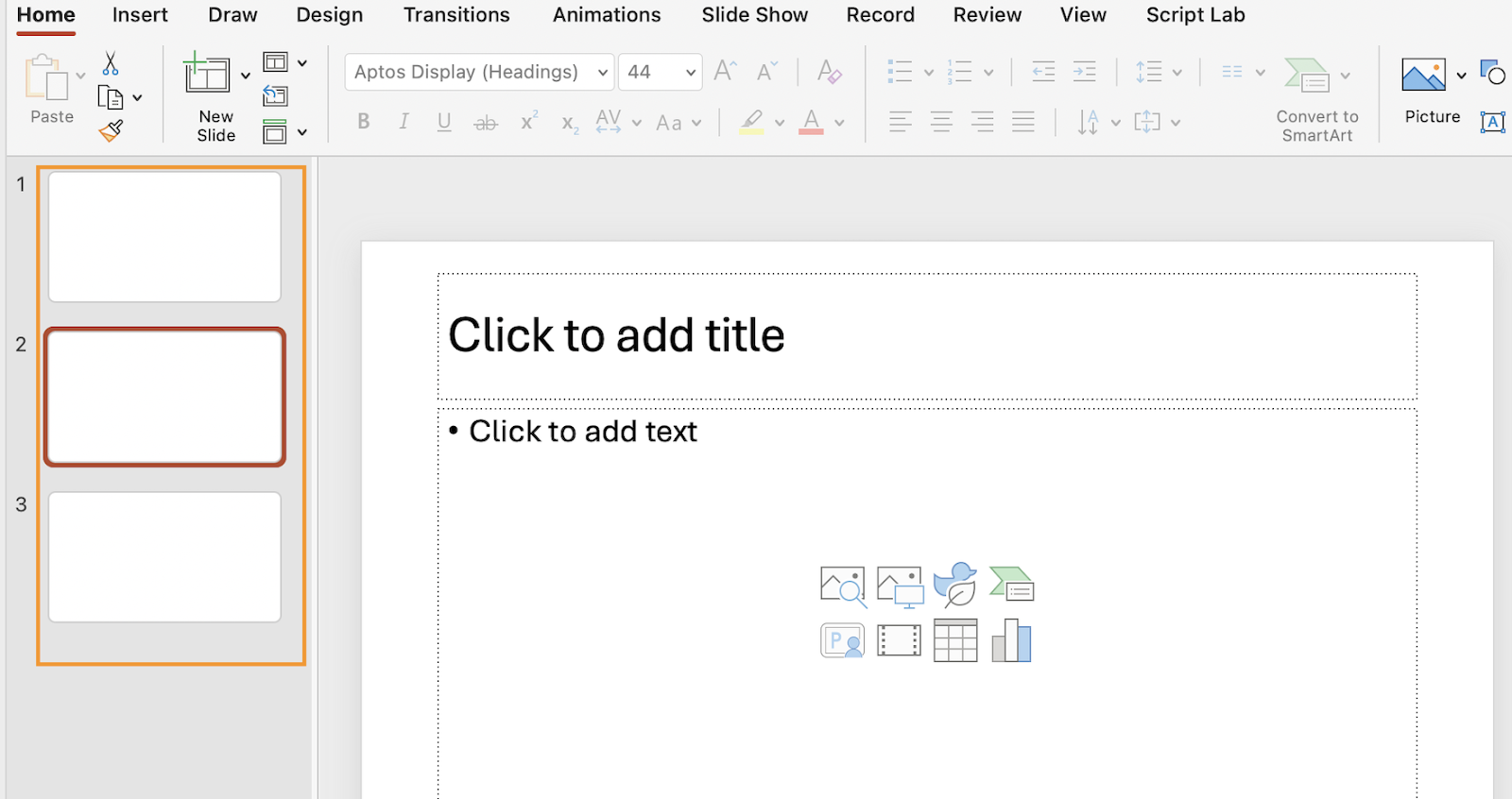Expand the New Slide dropdown arrow
1512x799 pixels.
click(x=246, y=76)
